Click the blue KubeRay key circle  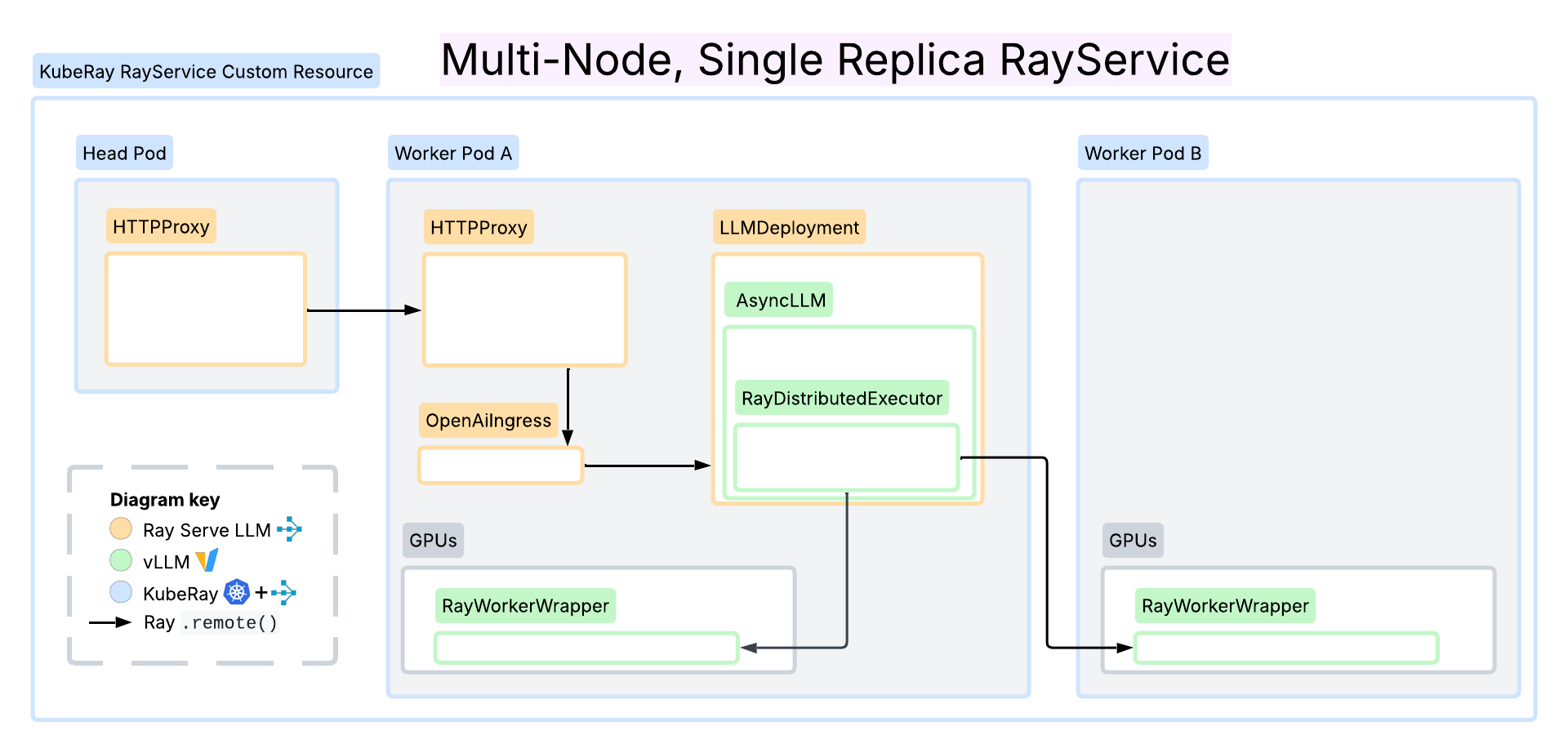[x=121, y=591]
